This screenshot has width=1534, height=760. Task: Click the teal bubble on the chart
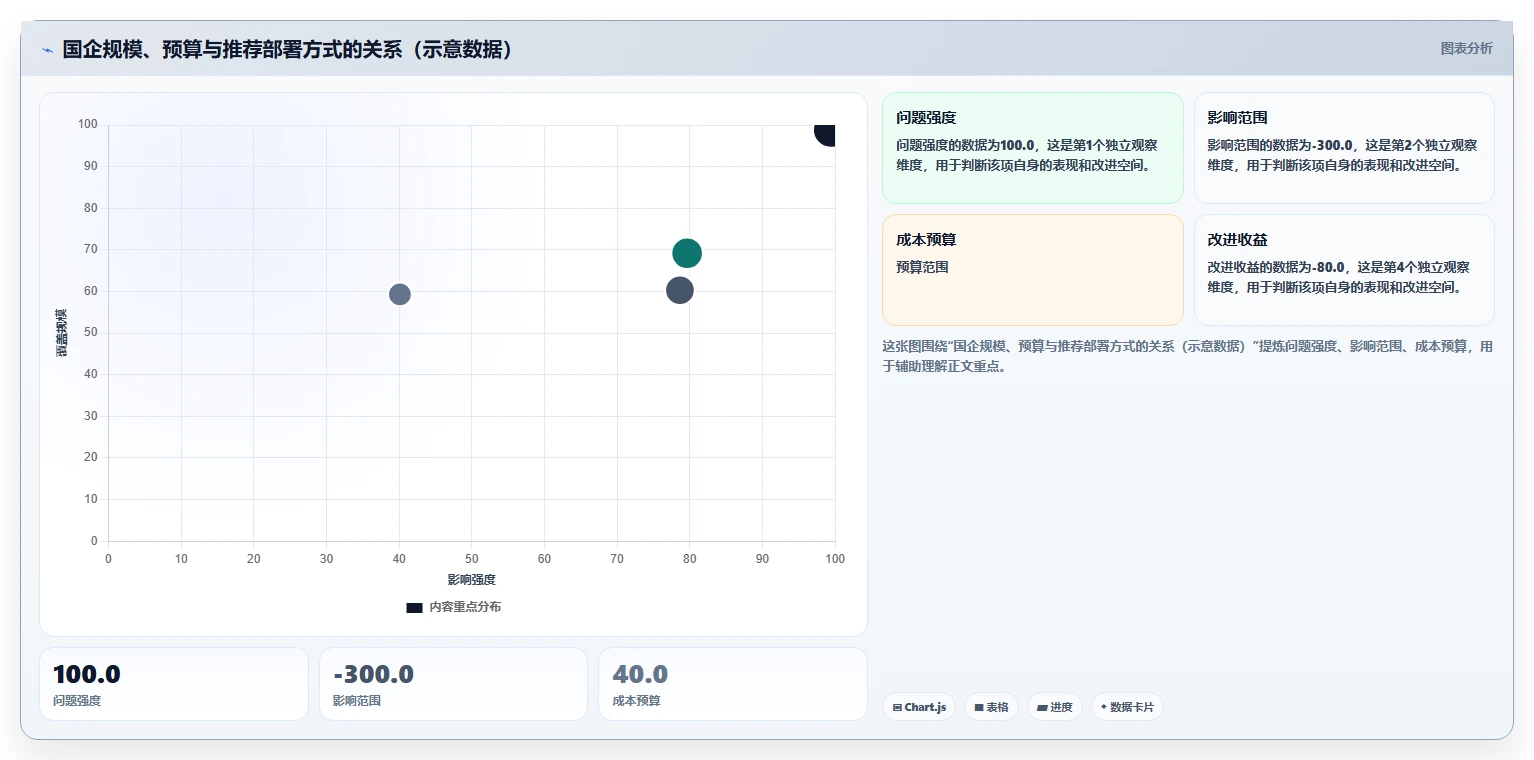(x=687, y=253)
